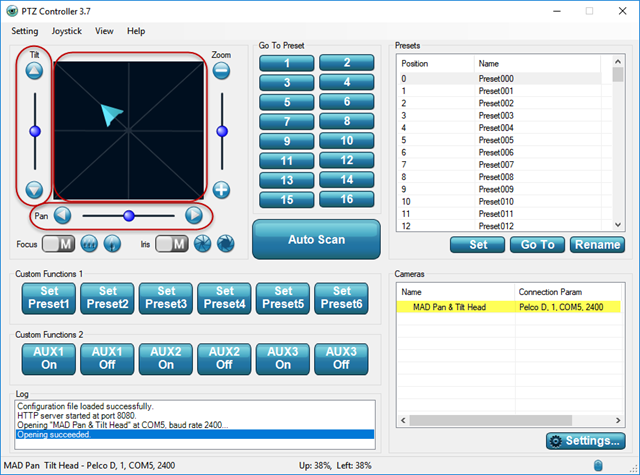Viewport: 640px width, 475px height.
Task: Turn AUX3 Off
Action: pos(341,359)
